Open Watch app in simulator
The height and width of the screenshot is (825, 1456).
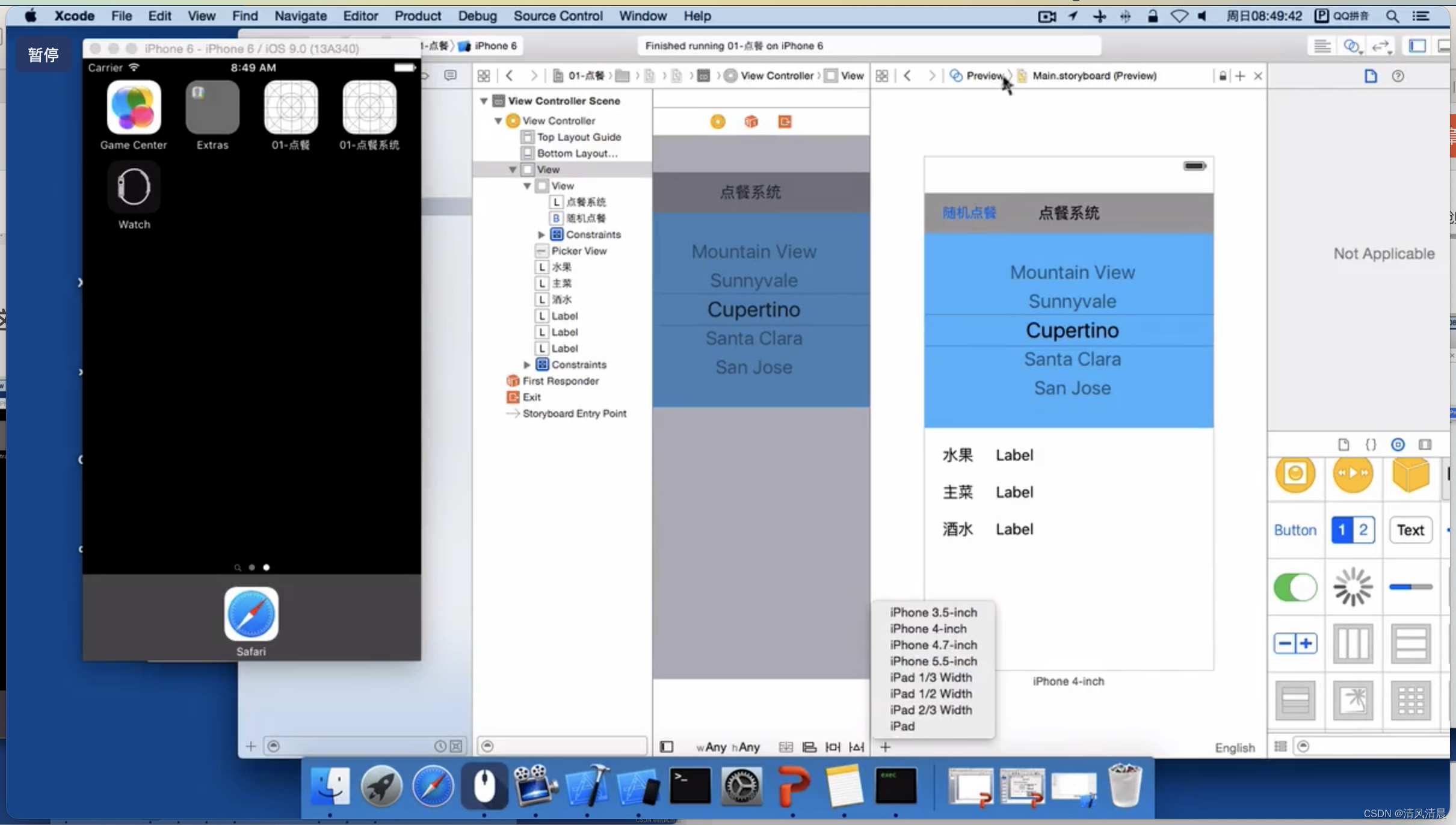pos(134,186)
